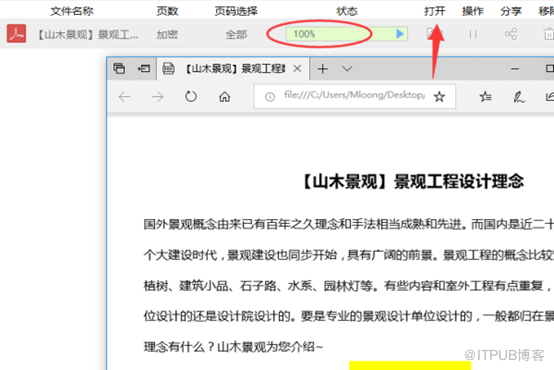
Task: Minimize the Edge browser window
Action: [x=515, y=69]
